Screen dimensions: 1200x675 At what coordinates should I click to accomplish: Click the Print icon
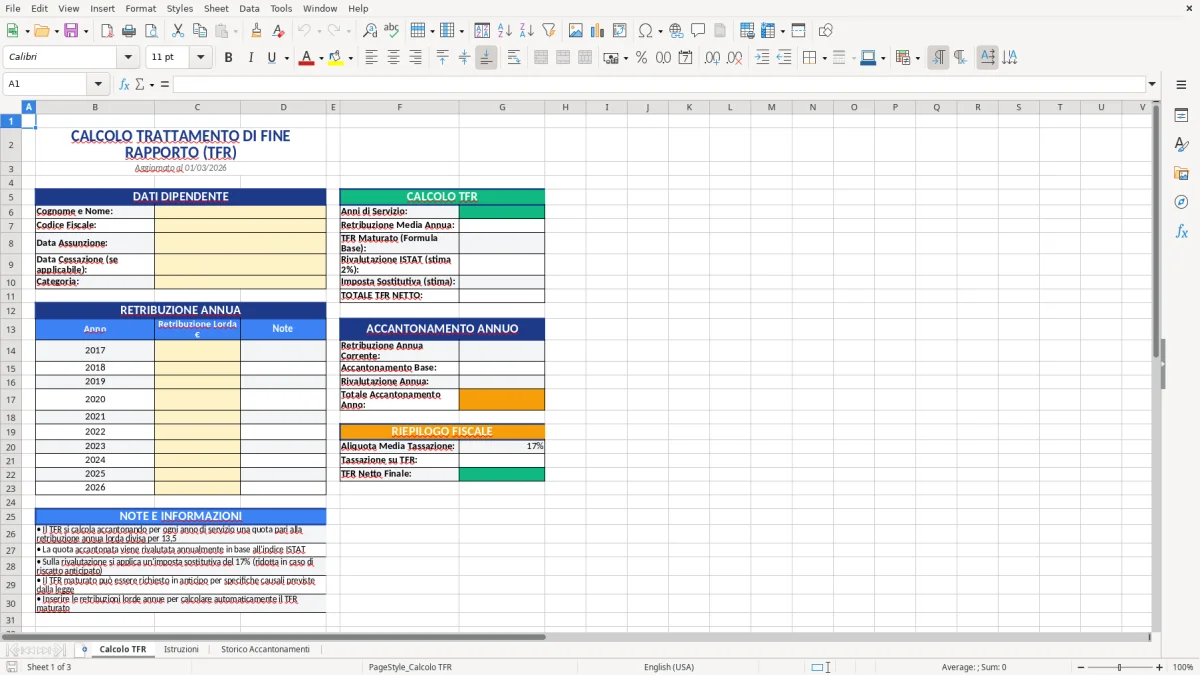pyautogui.click(x=129, y=31)
